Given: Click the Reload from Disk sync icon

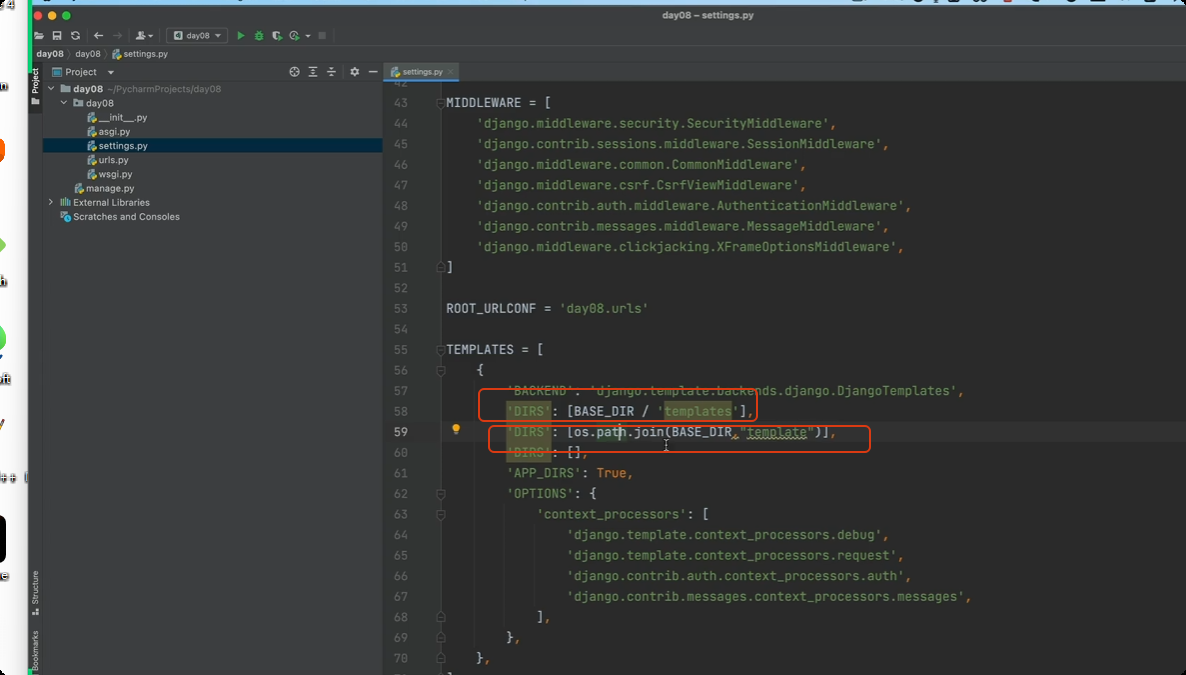Looking at the screenshot, I should click(75, 36).
